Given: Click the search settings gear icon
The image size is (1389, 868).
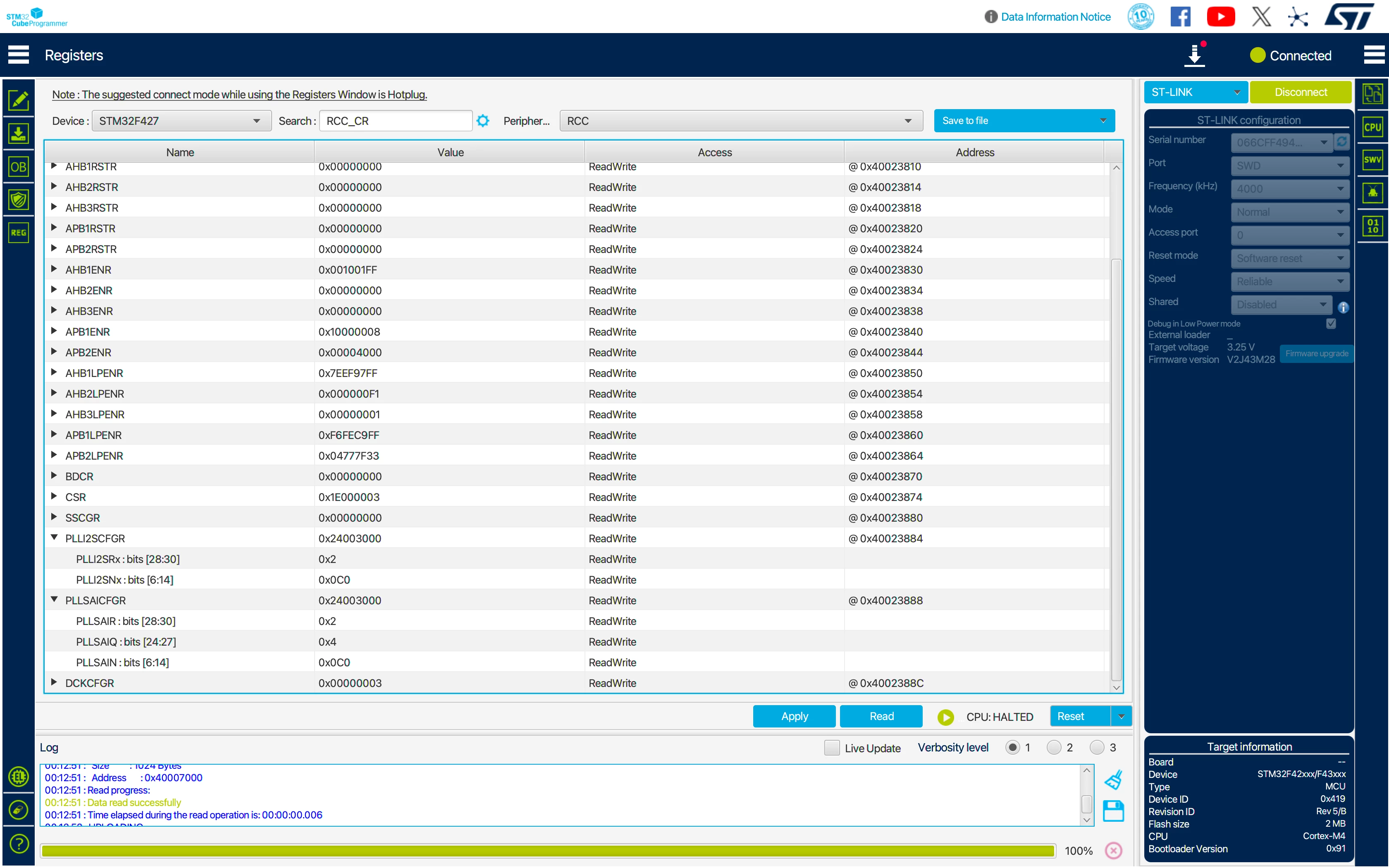Looking at the screenshot, I should 483,121.
